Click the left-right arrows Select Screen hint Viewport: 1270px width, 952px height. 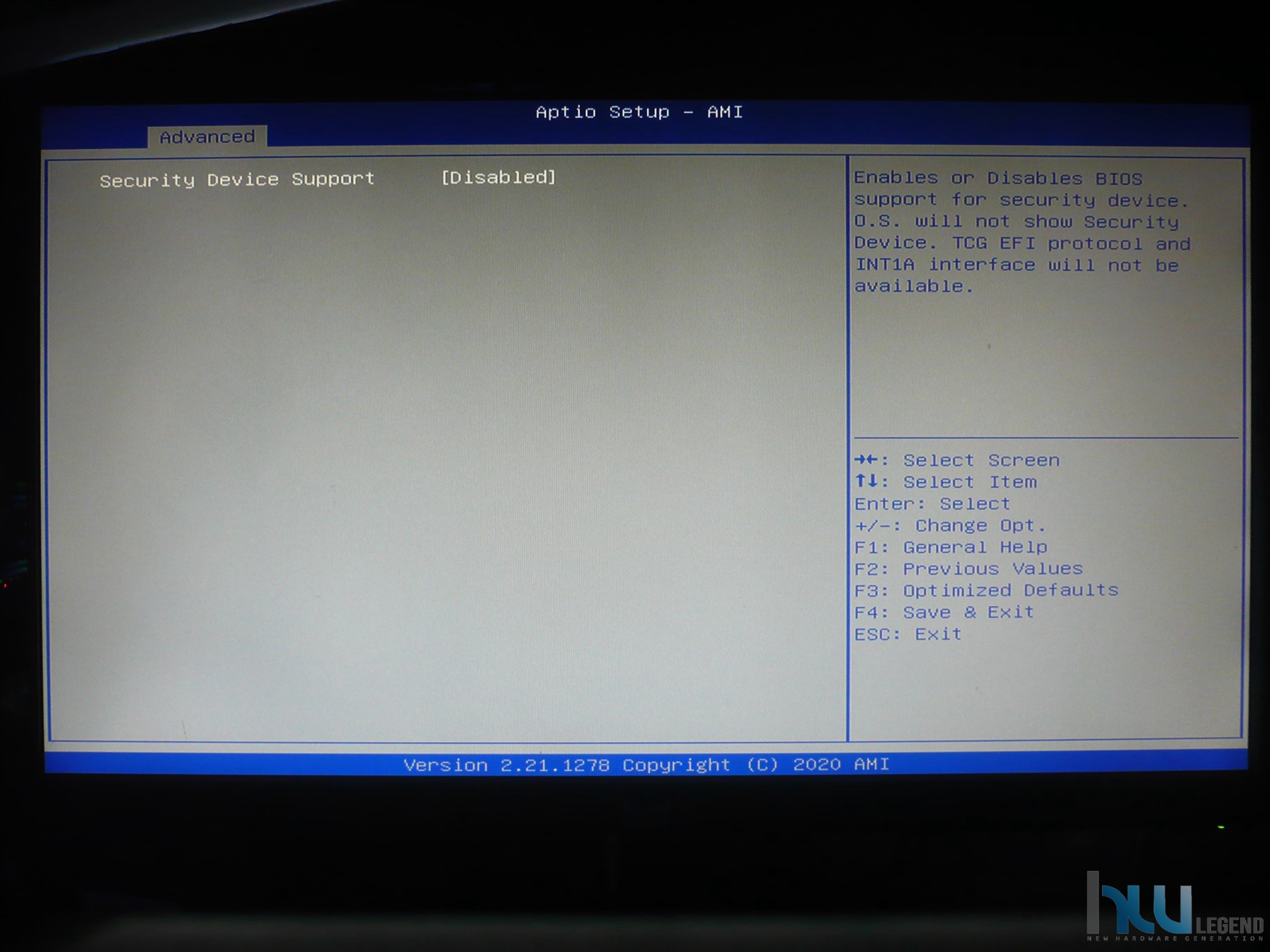[x=957, y=460]
